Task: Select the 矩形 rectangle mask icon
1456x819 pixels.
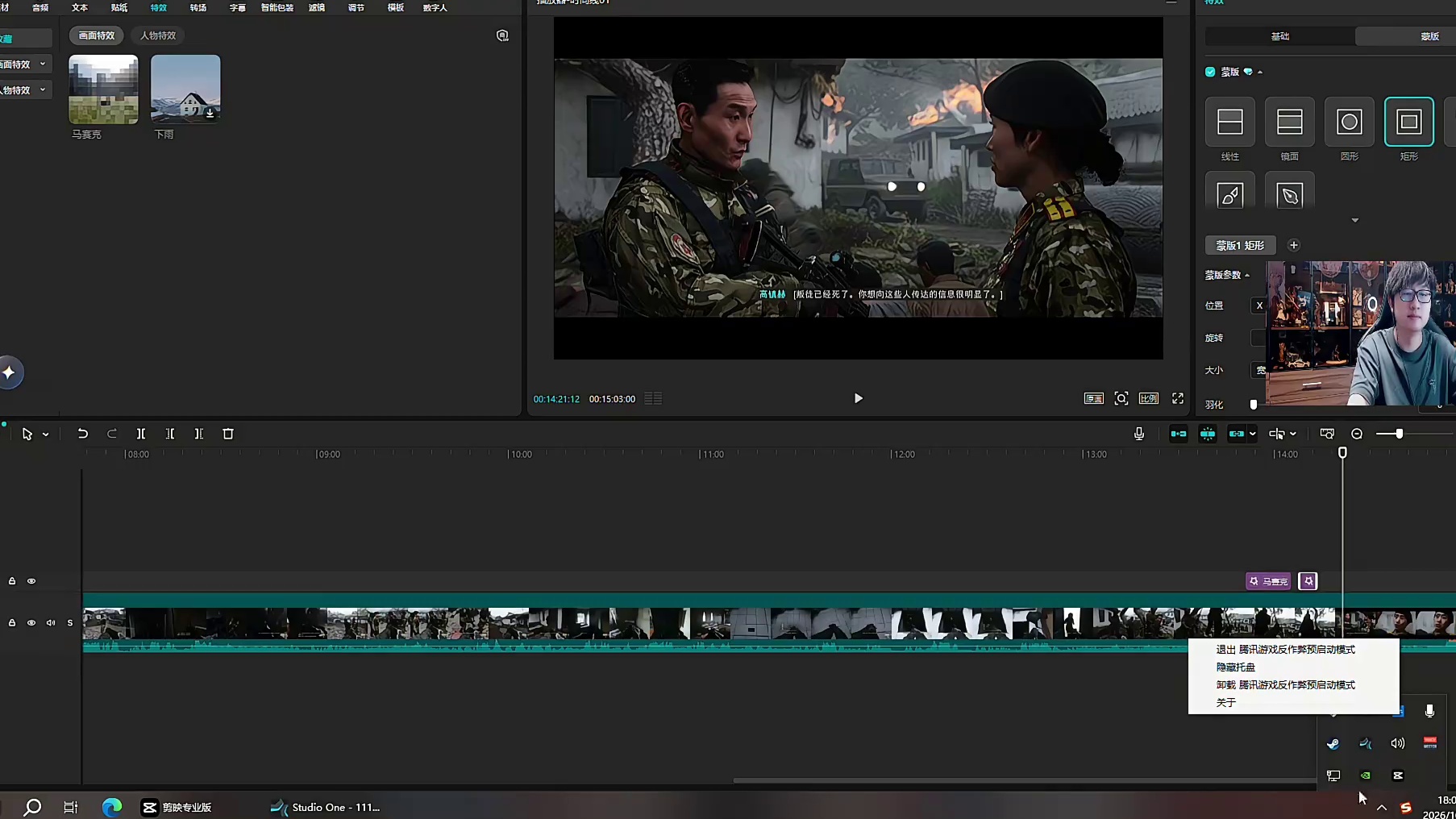Action: (x=1408, y=122)
